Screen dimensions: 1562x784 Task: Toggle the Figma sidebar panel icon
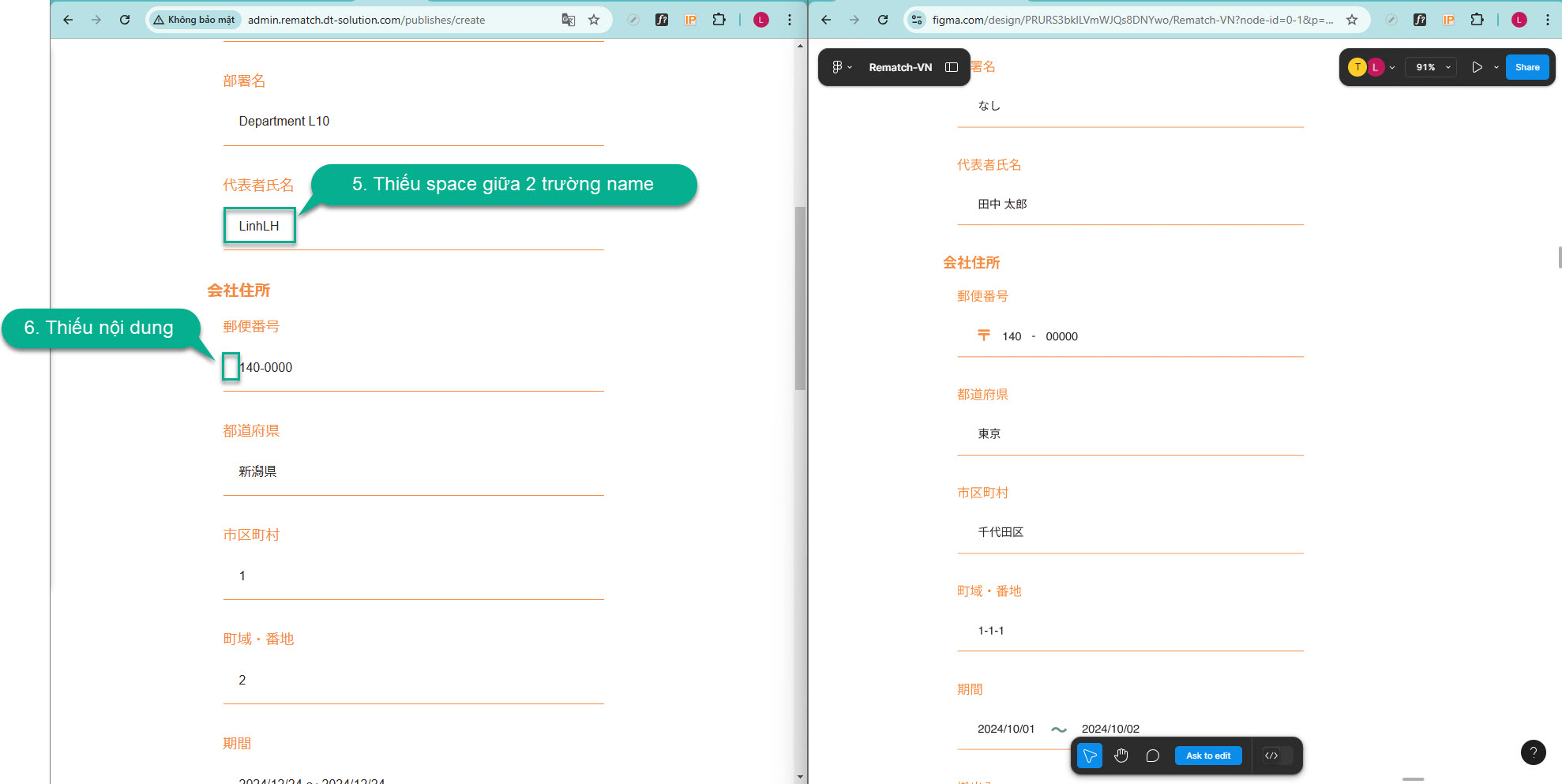coord(952,67)
